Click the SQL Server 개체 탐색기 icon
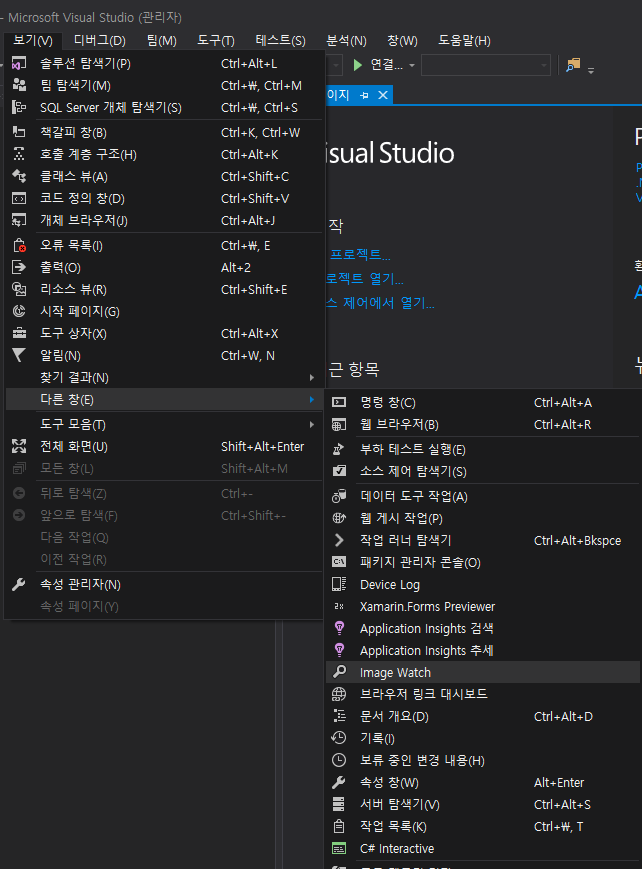Image resolution: width=642 pixels, height=869 pixels. tap(19, 108)
